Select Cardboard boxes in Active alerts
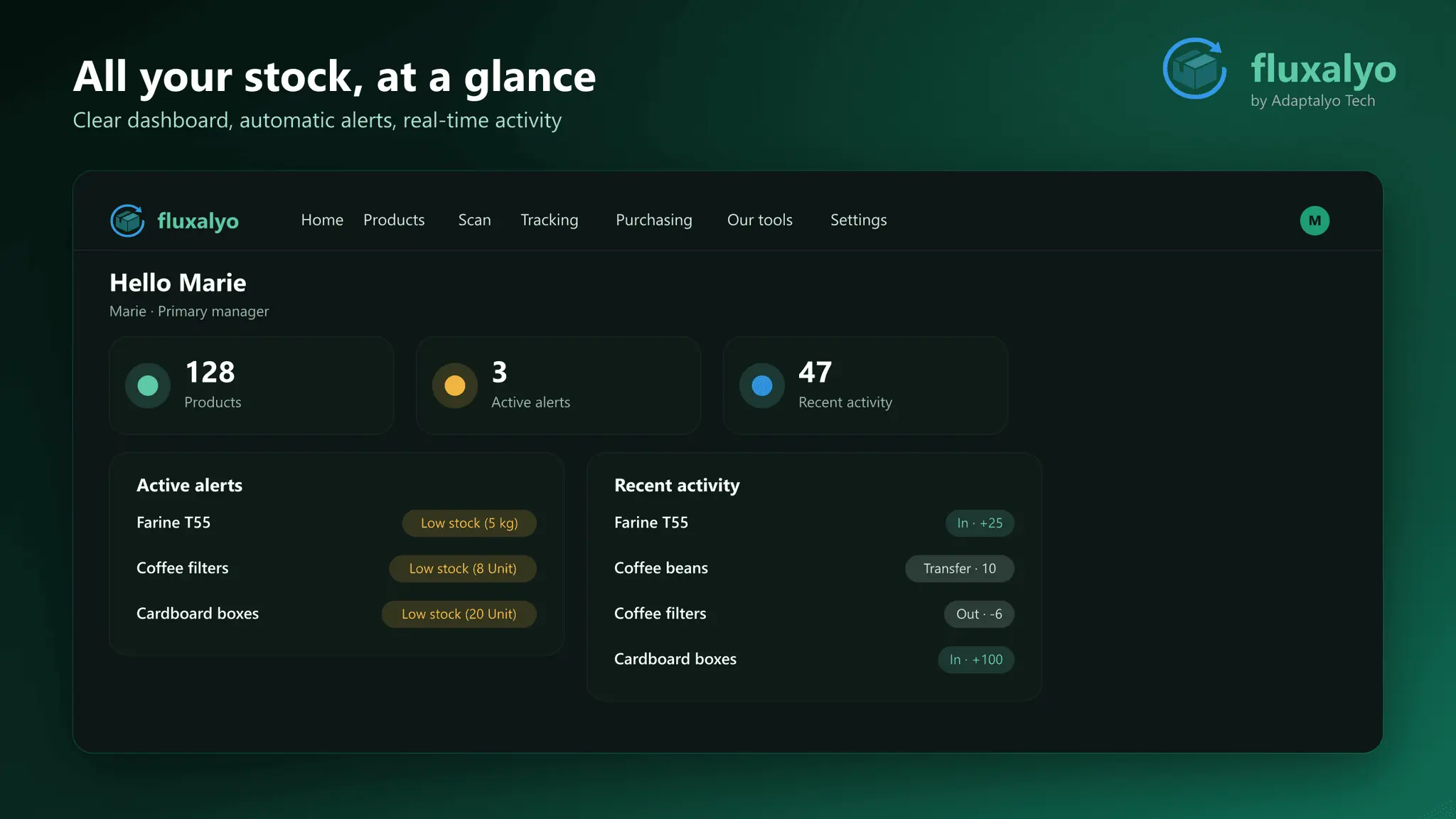This screenshot has height=819, width=1456. 198,614
